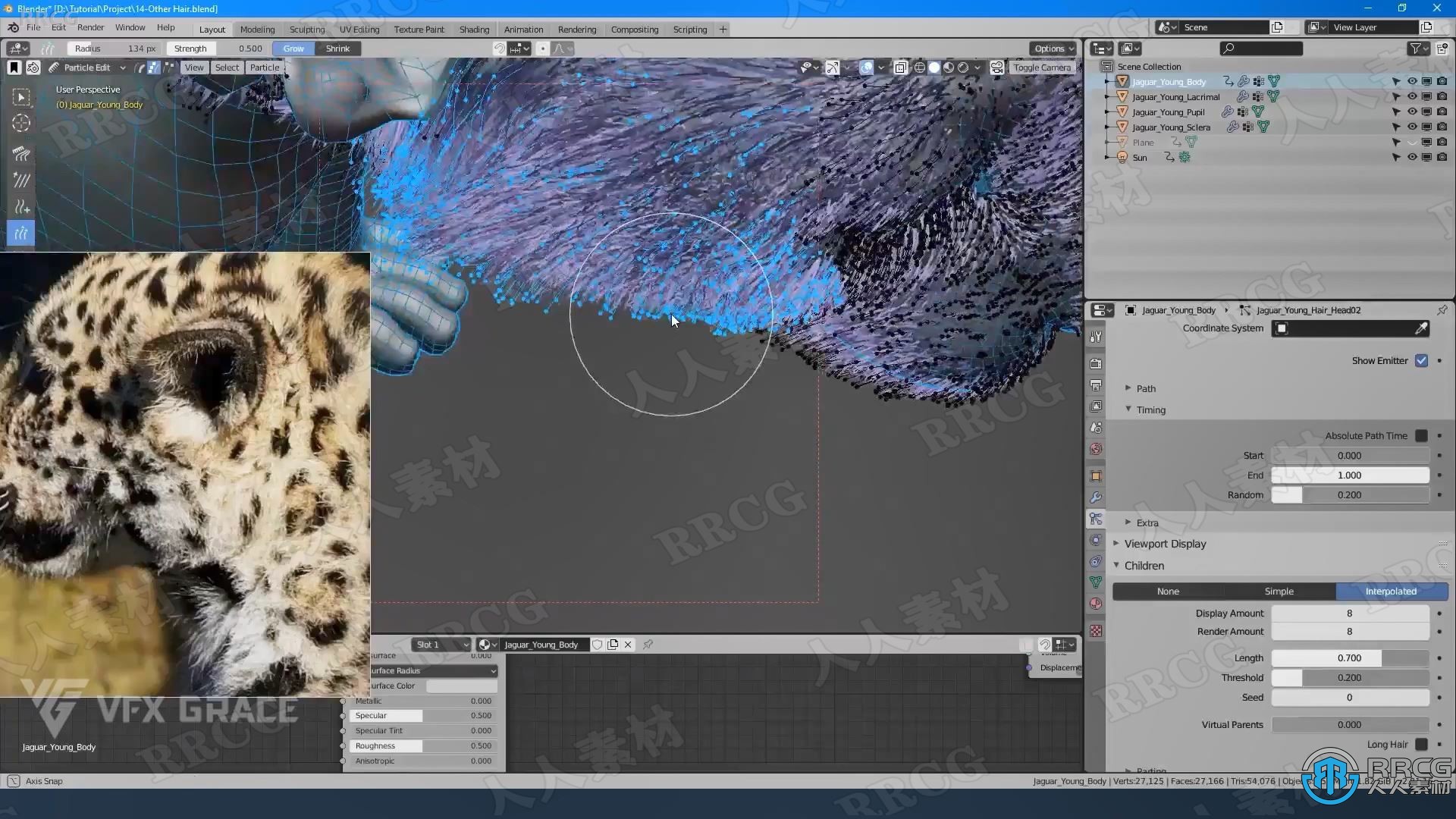Screen dimensions: 1456x819
Task: Click the Sculpting workspace tab
Action: 306,29
